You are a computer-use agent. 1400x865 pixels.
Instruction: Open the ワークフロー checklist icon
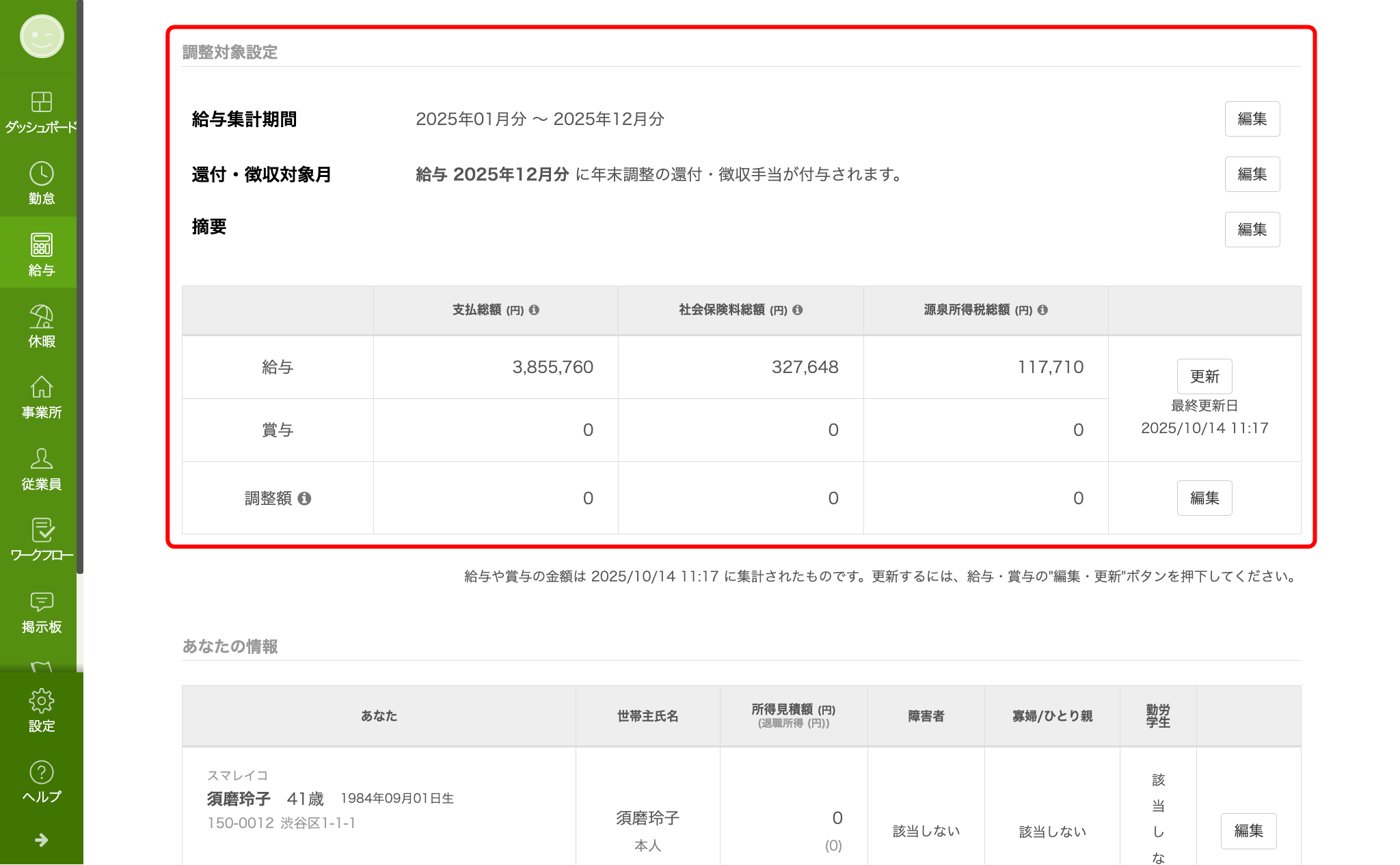pos(41,531)
